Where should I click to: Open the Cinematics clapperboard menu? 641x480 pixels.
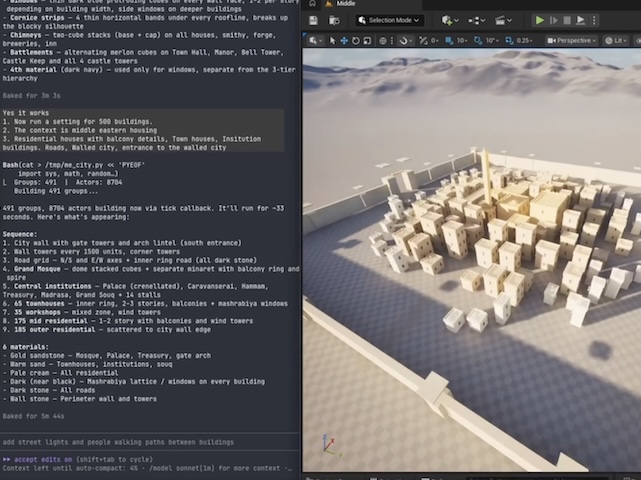(x=502, y=20)
